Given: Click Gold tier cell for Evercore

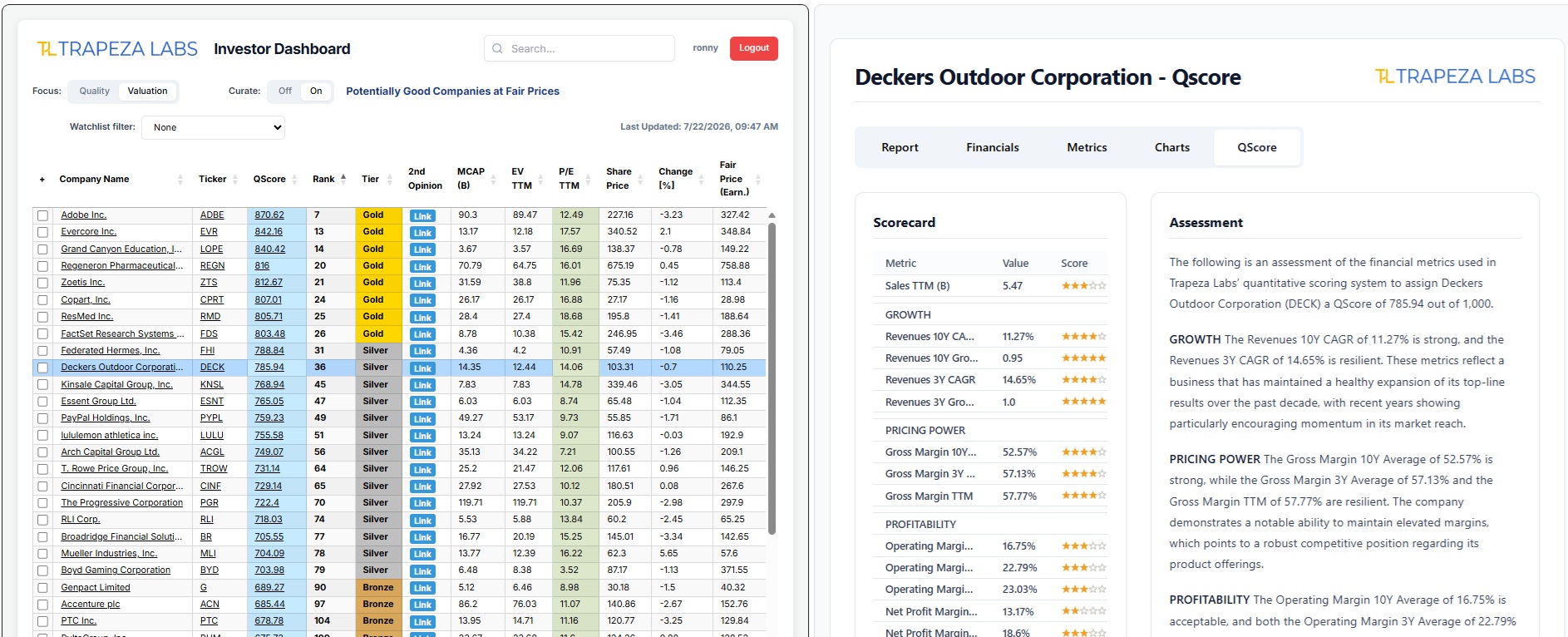Looking at the screenshot, I should pos(378,232).
